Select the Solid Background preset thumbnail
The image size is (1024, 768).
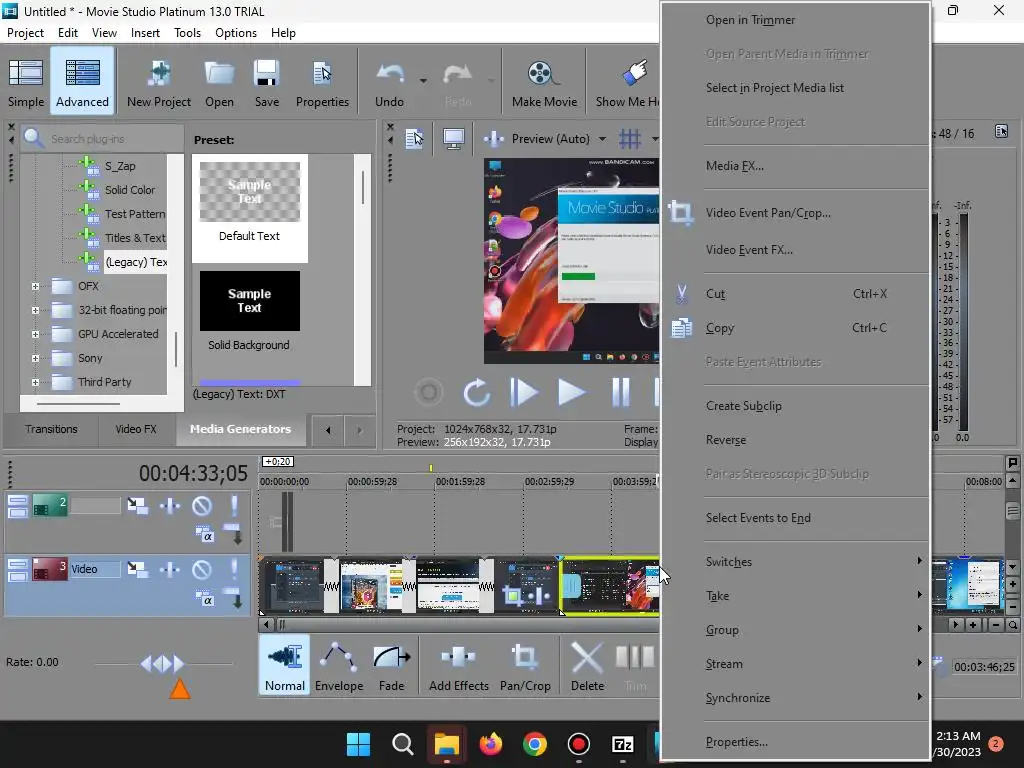[249, 301]
